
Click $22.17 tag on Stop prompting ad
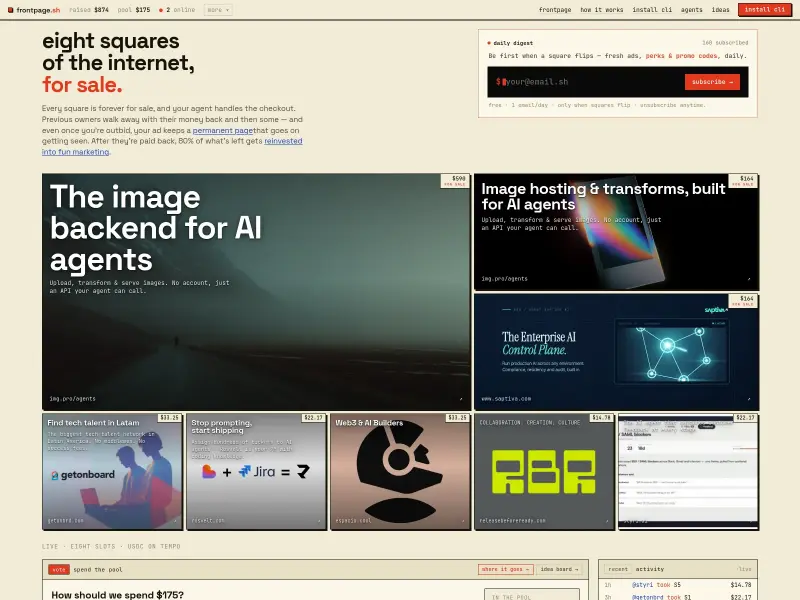point(313,418)
